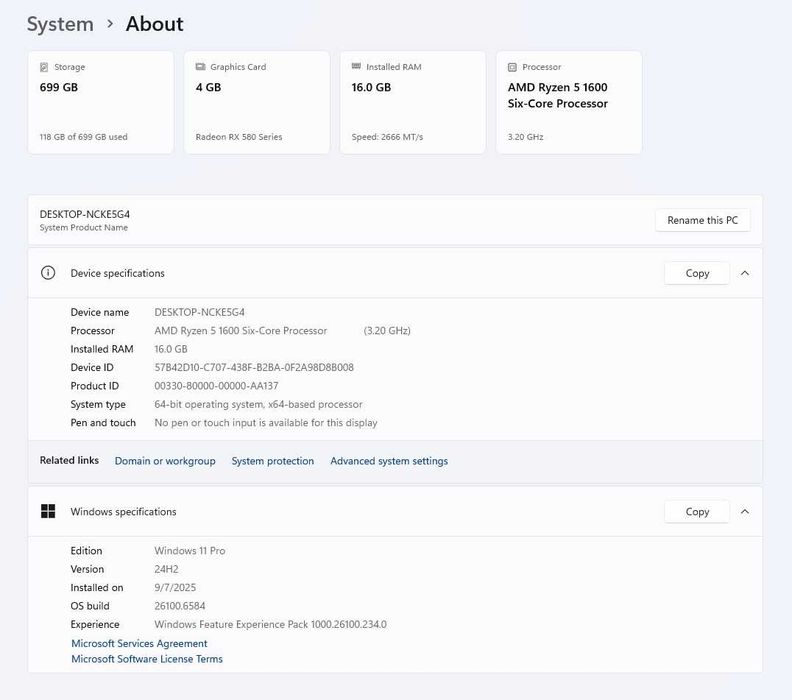Copy the Windows specifications
The image size is (792, 700).
point(697,512)
